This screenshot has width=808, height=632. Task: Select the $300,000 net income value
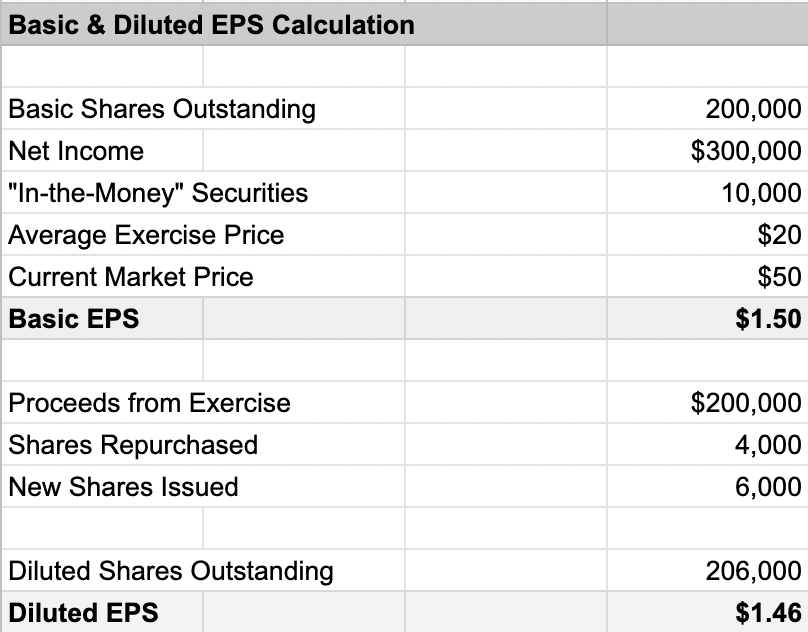point(746,151)
